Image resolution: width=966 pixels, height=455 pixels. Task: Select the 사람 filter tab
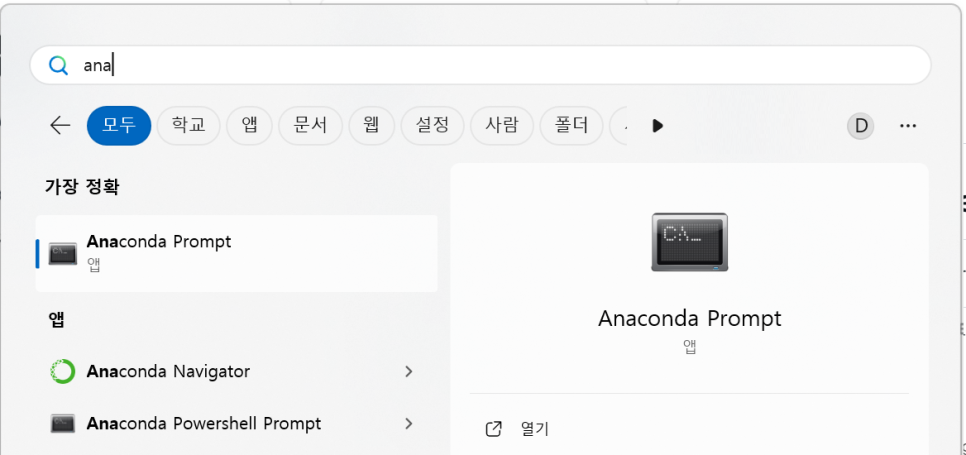click(501, 126)
